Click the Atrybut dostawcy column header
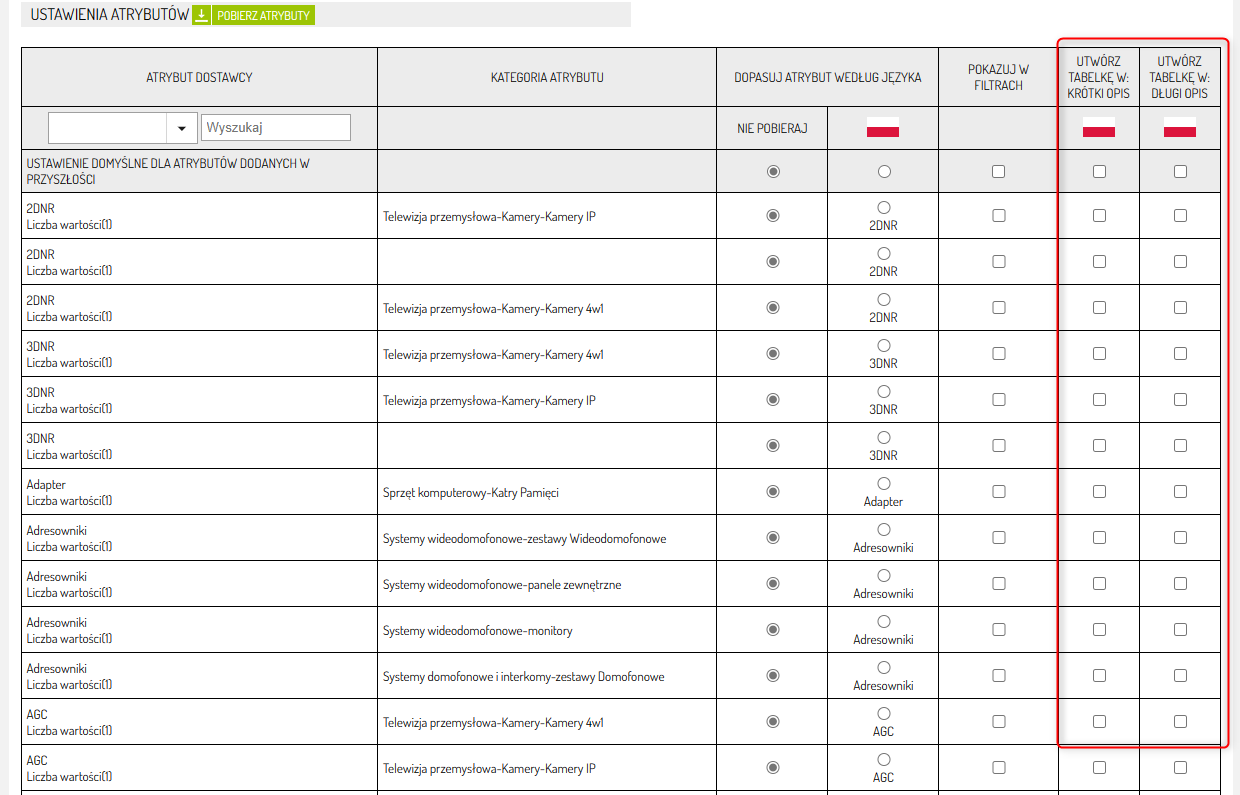 [199, 77]
